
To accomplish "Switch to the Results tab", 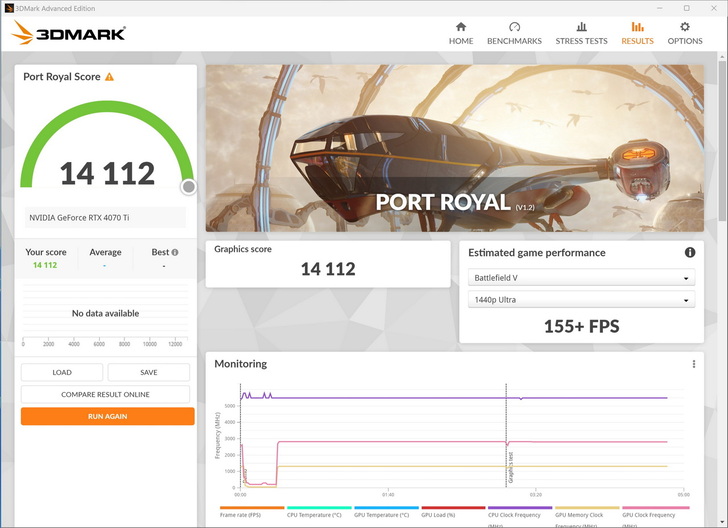I will point(637,33).
